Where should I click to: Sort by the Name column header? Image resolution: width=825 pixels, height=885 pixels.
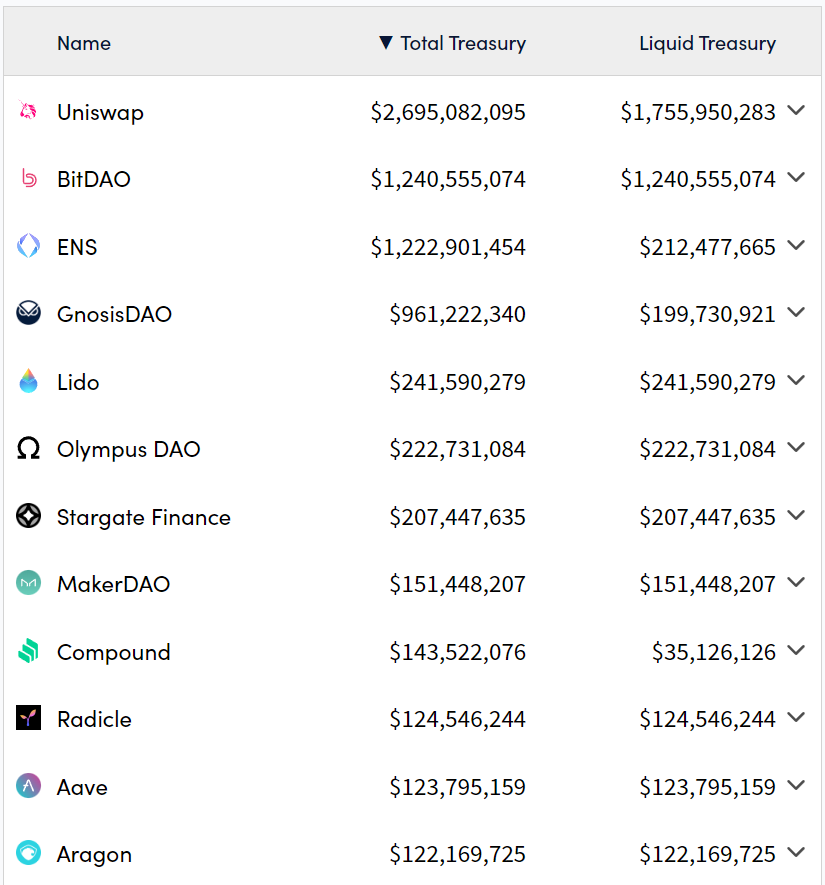click(84, 43)
